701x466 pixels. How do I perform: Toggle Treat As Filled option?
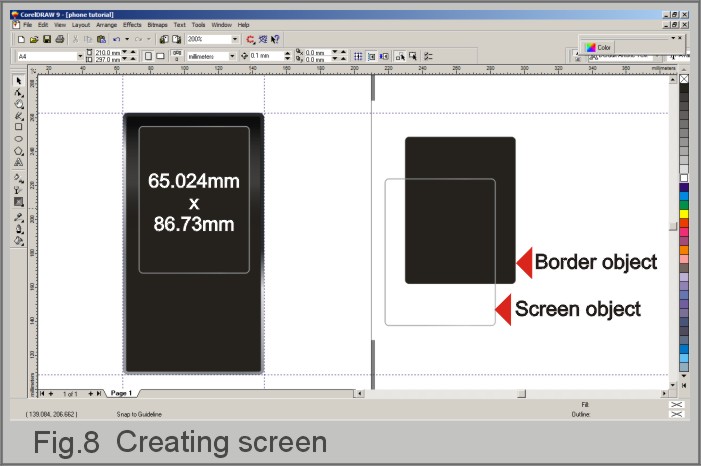tap(413, 56)
